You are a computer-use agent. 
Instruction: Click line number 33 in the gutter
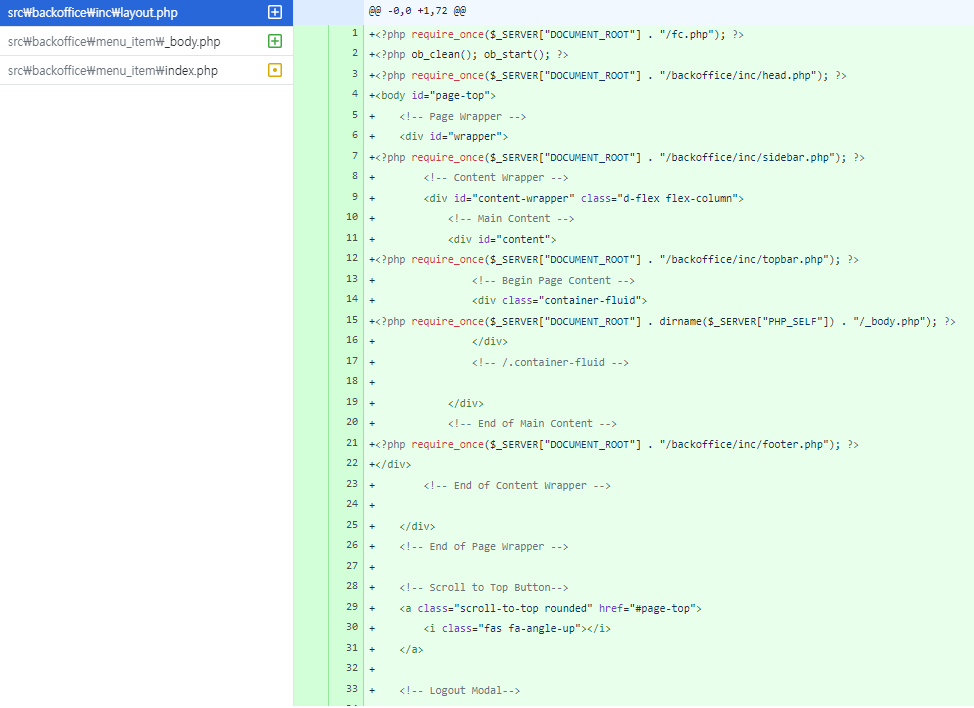coord(352,688)
